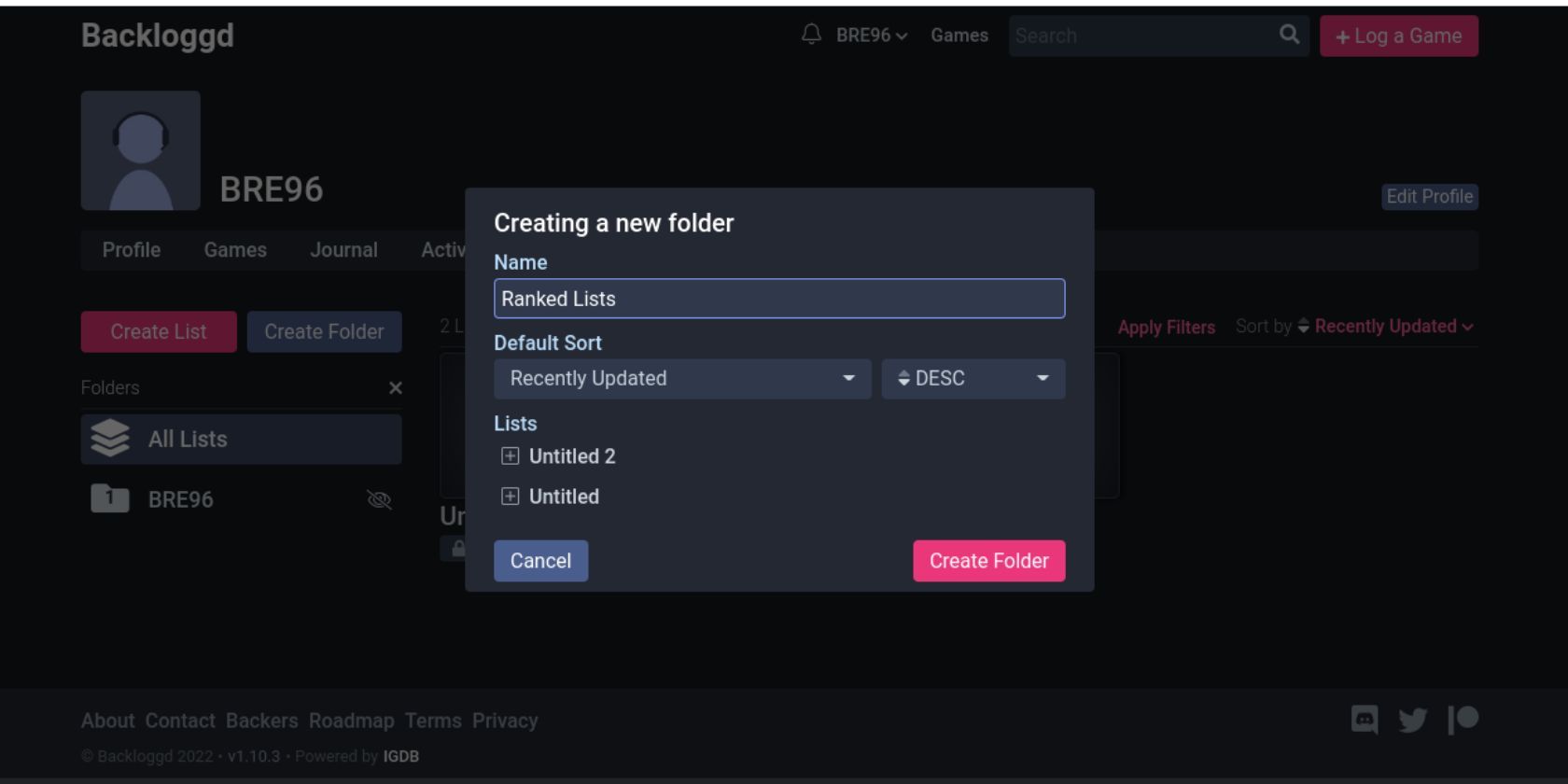Click the BRE96 profile avatar
This screenshot has height=784, width=1568.
(141, 150)
